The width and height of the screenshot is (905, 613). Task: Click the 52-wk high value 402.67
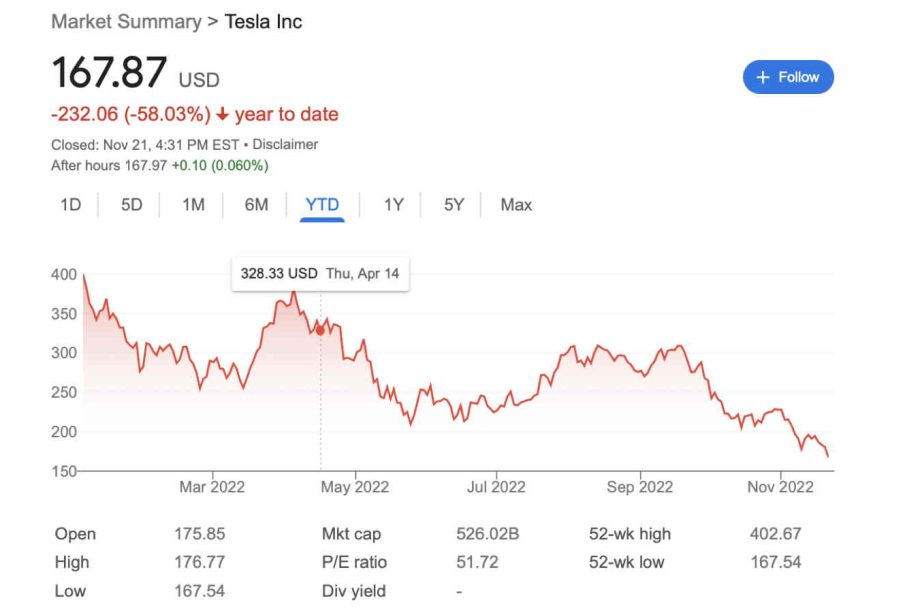(775, 534)
